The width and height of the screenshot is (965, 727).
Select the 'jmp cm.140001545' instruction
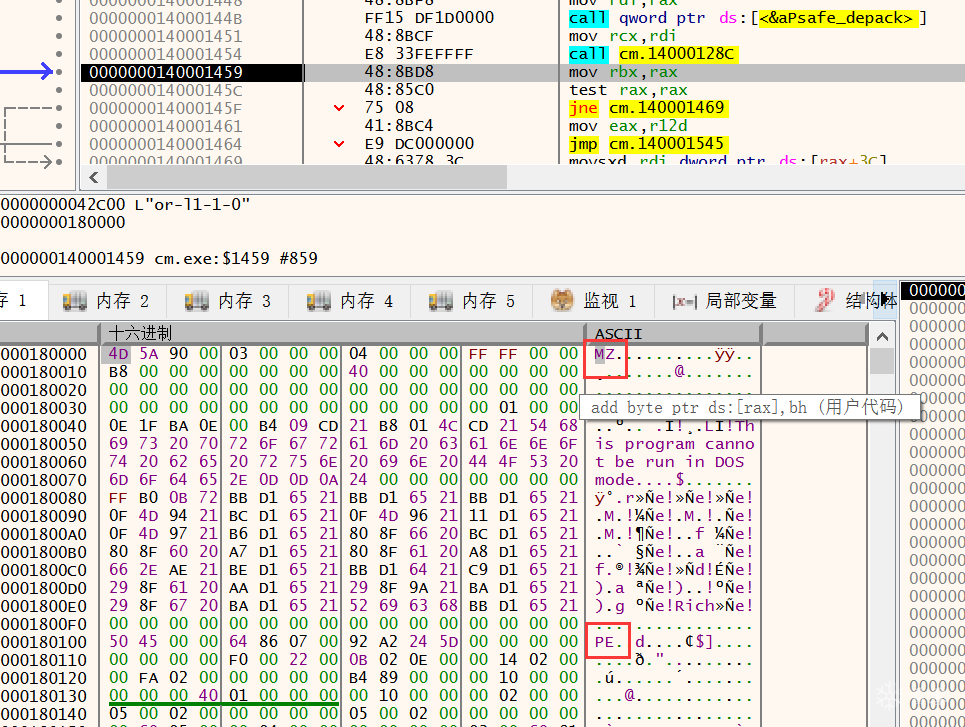tap(648, 143)
